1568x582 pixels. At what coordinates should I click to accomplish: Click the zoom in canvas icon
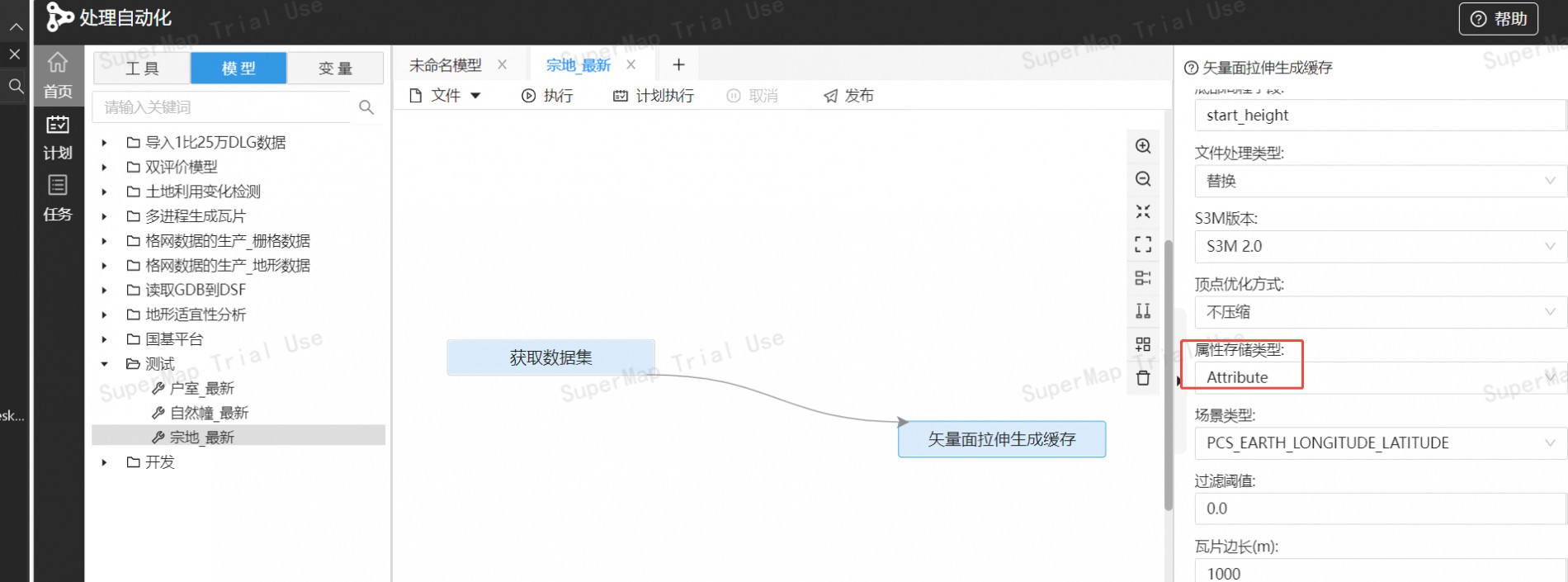[1143, 146]
